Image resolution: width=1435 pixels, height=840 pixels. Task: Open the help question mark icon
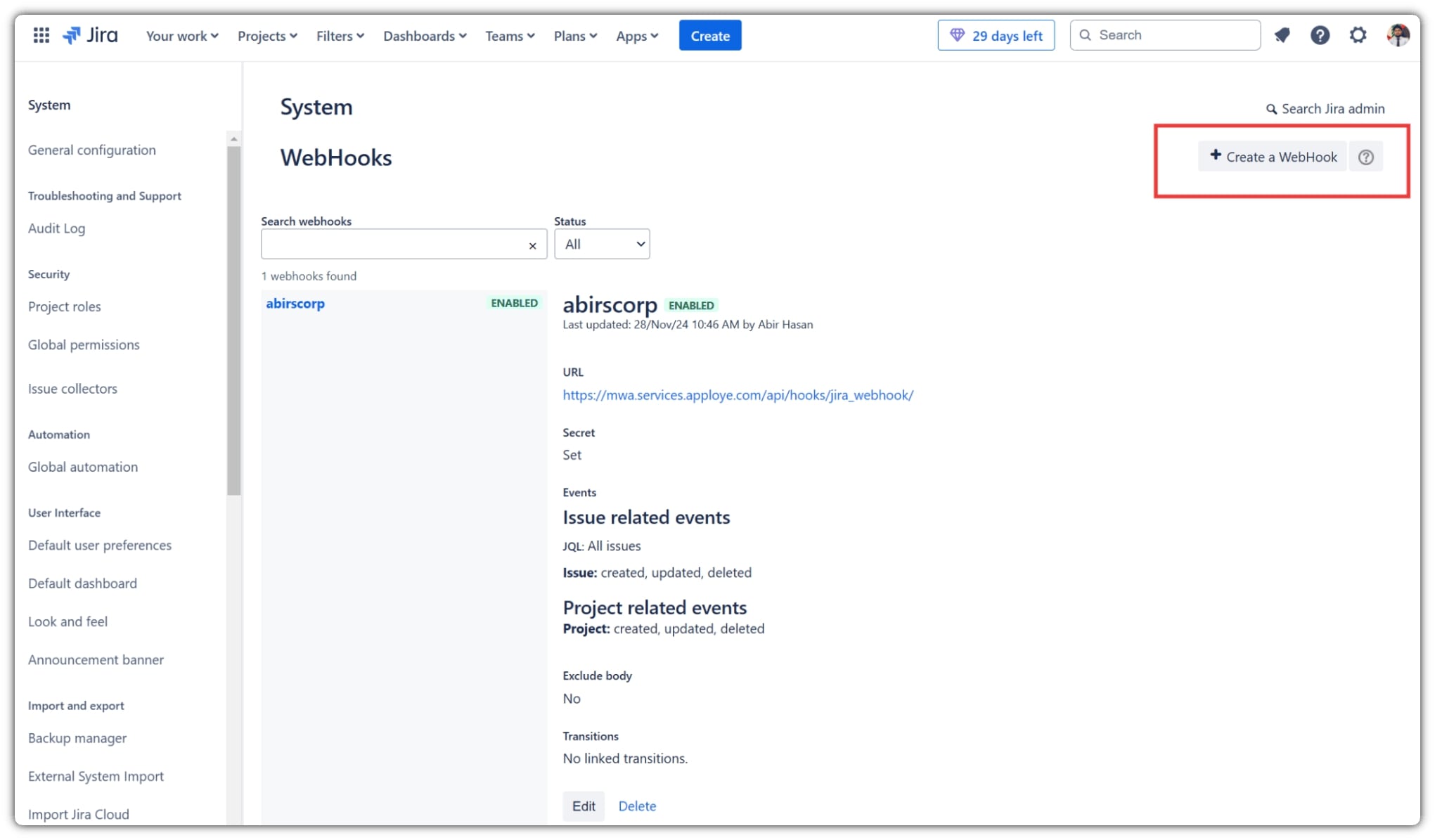point(1320,35)
